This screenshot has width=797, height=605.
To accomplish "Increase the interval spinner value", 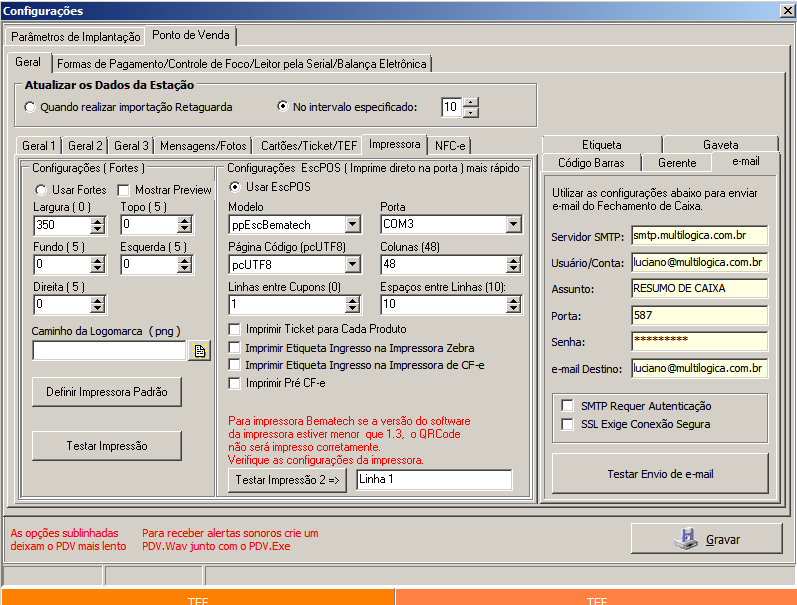I will click(471, 102).
